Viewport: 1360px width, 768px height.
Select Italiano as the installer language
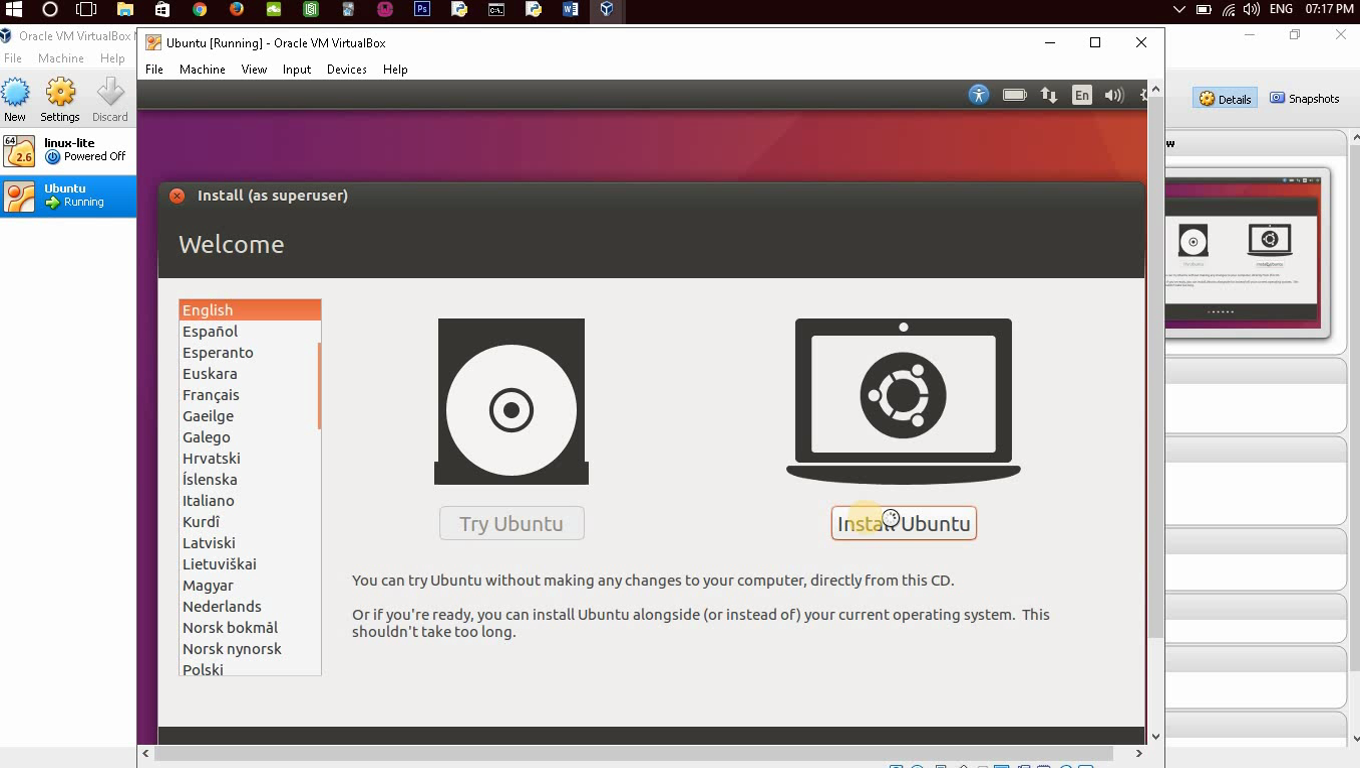click(x=207, y=500)
